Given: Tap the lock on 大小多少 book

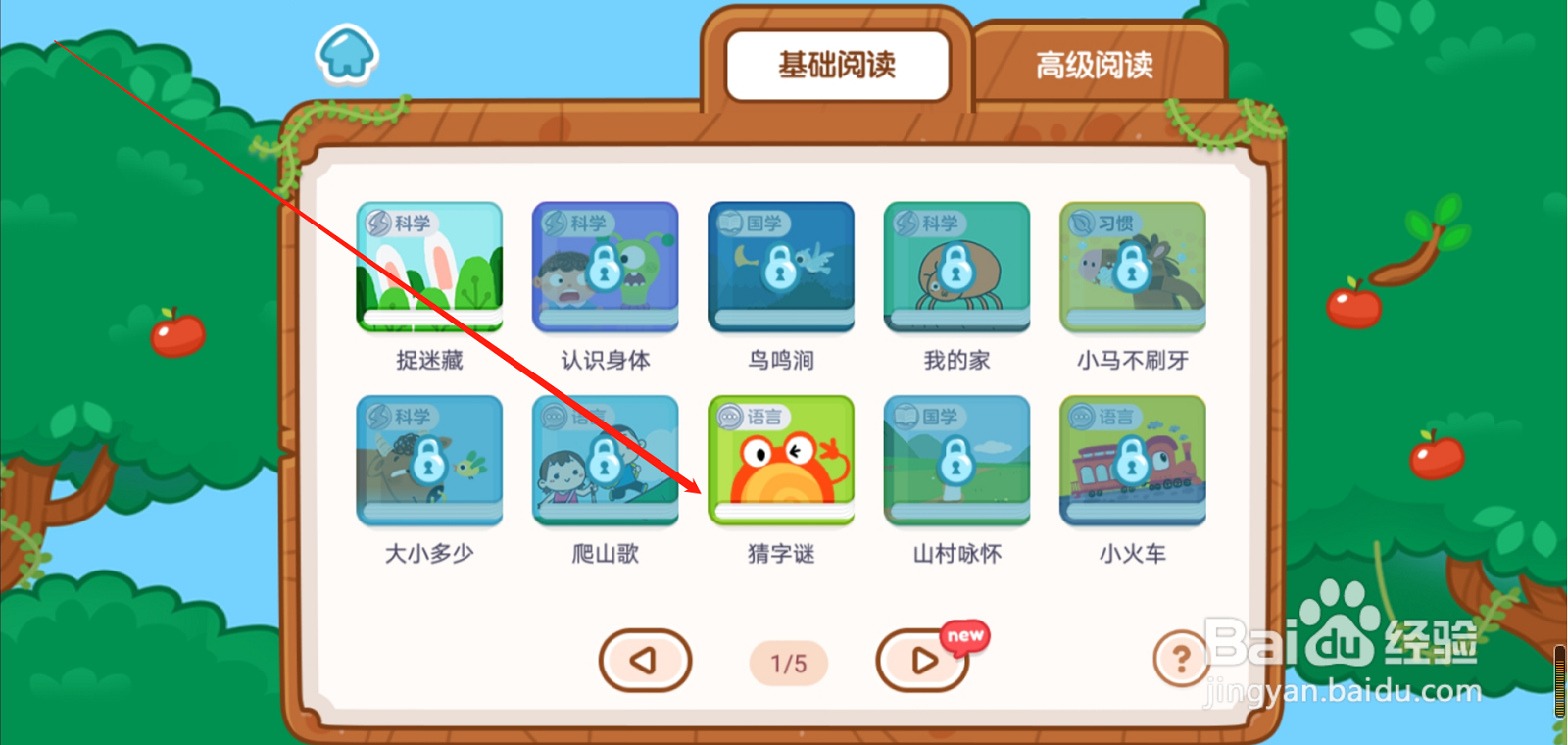Looking at the screenshot, I should [429, 460].
